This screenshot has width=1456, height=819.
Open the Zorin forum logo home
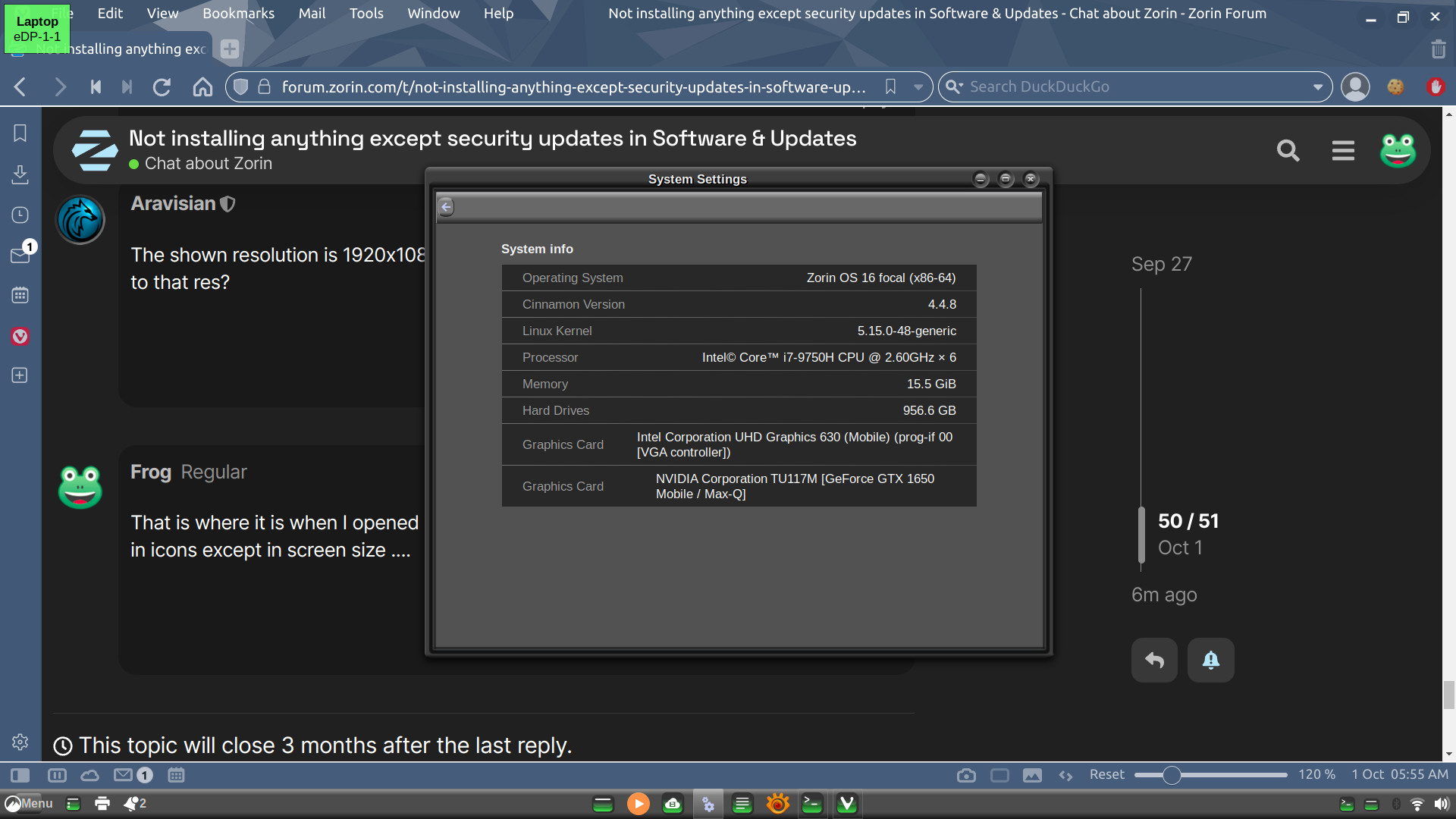pos(95,150)
